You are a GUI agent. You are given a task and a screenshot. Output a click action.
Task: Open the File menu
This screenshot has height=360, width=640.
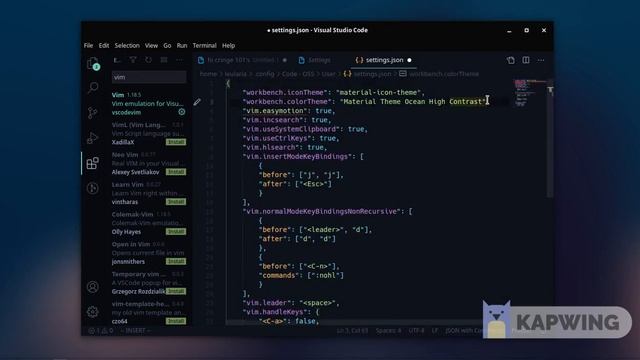(89, 45)
